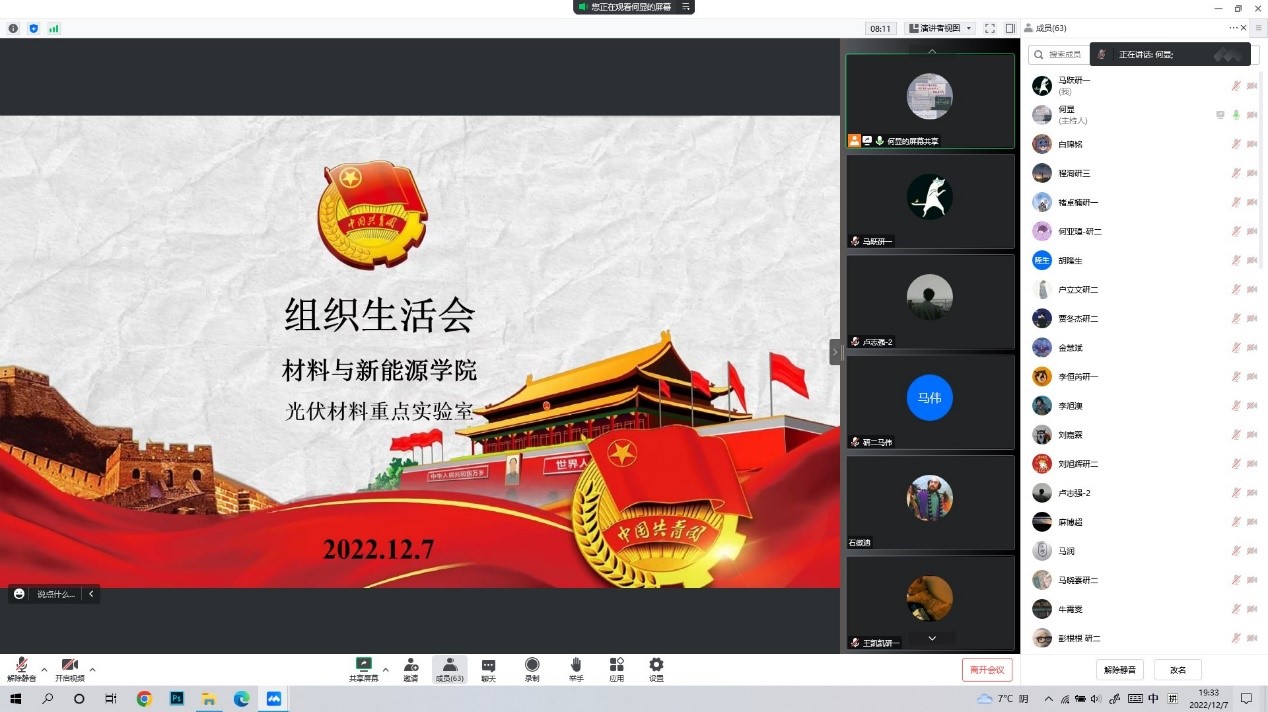Enter full screen via top toolbar icon
The image size is (1268, 712).
click(x=990, y=29)
